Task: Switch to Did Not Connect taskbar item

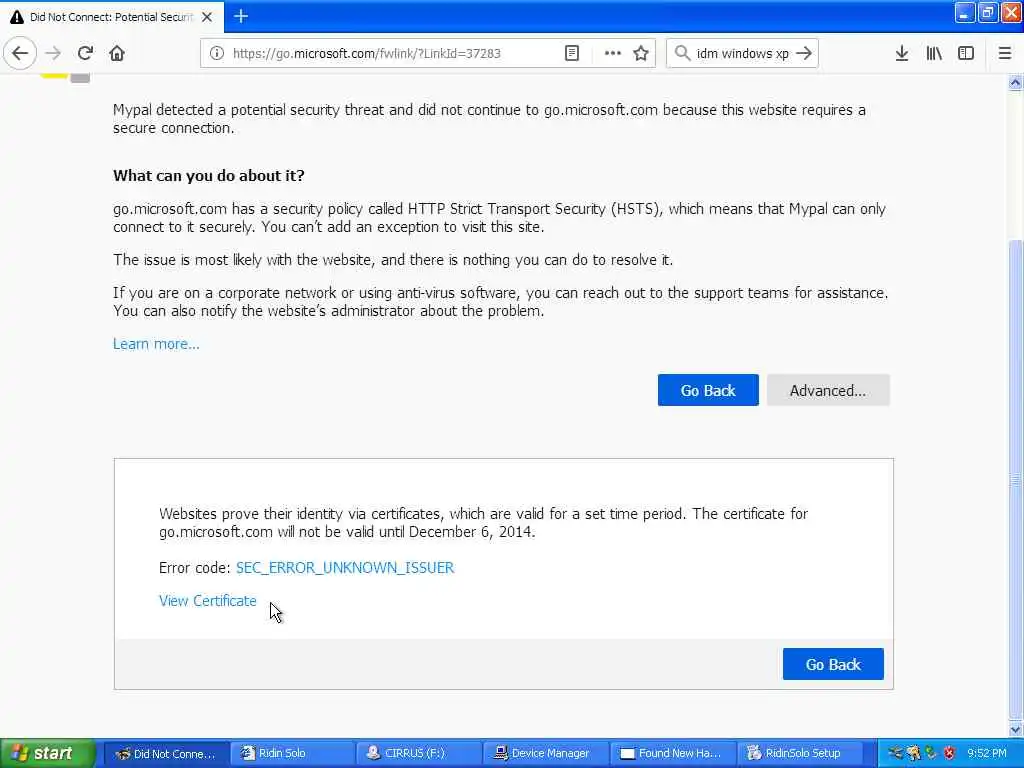Action: (x=167, y=753)
